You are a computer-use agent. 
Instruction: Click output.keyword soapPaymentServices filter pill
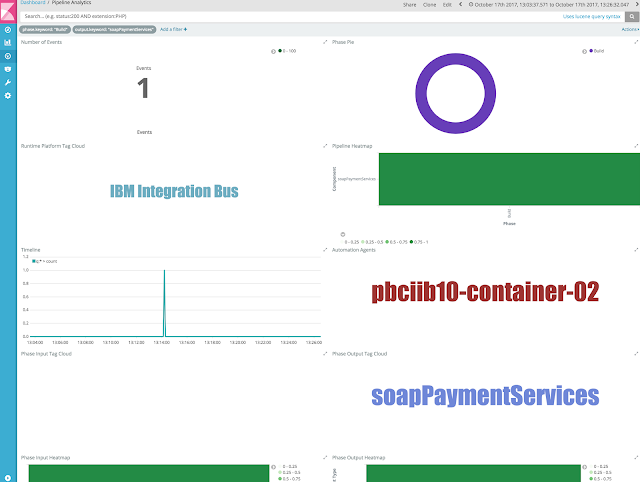tap(114, 29)
